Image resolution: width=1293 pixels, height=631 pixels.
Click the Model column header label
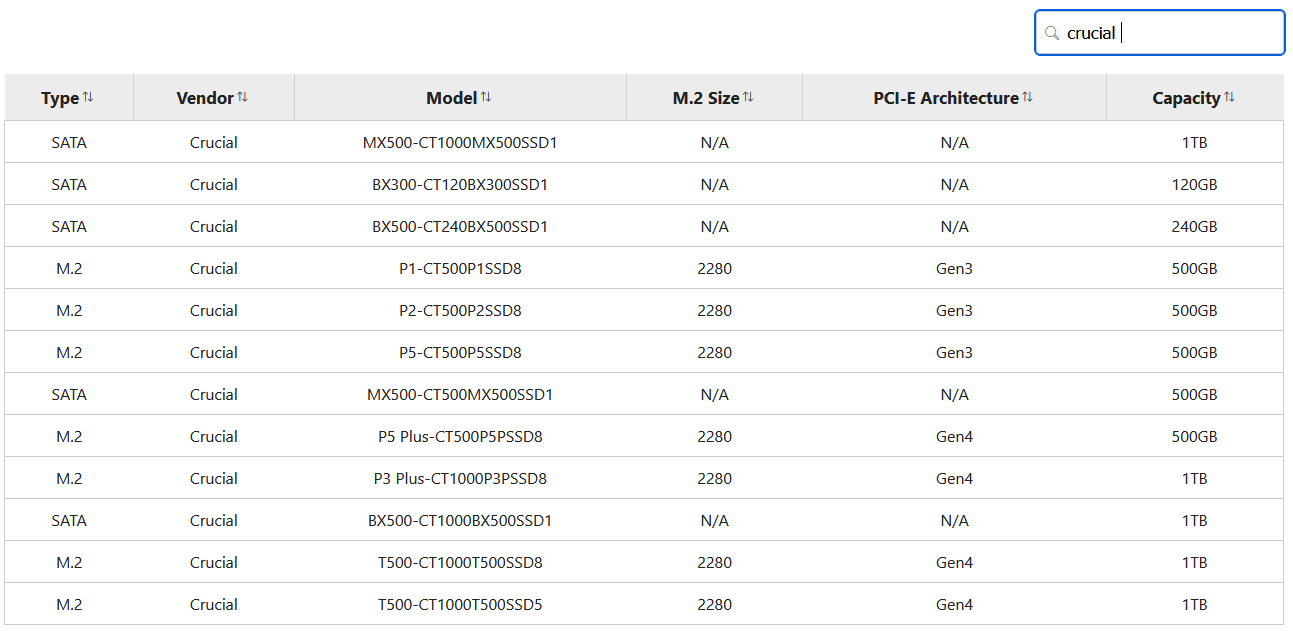[x=452, y=98]
